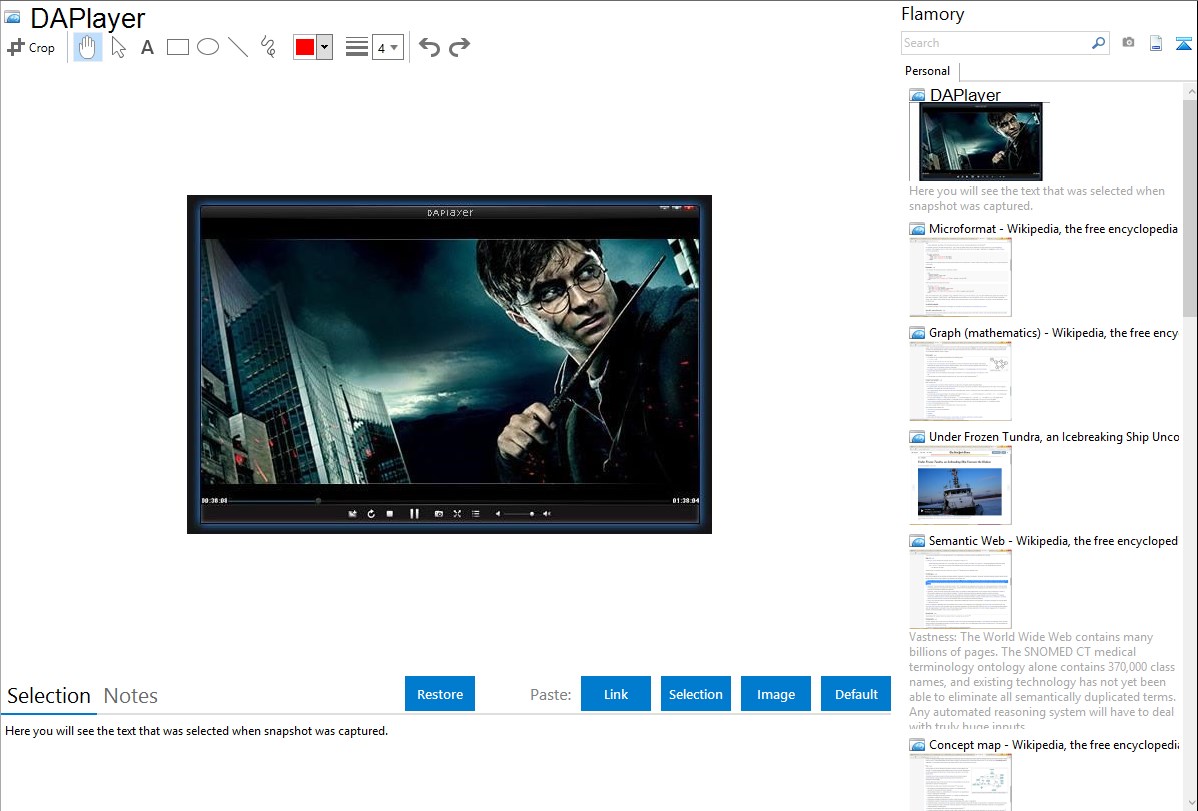
Task: Select the Crop tool
Action: click(x=31, y=47)
